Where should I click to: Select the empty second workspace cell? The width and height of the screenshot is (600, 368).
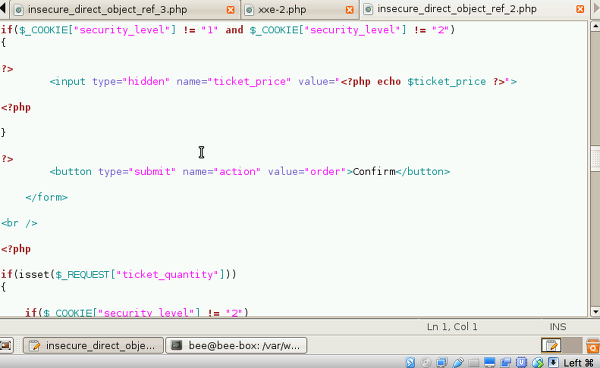(x=572, y=345)
